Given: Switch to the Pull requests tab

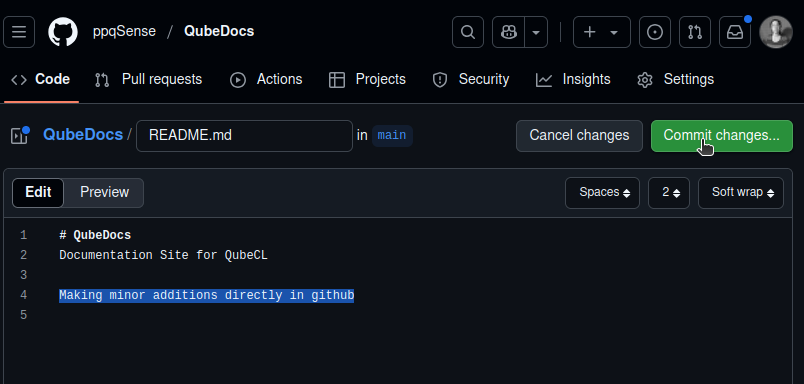Looking at the screenshot, I should click(x=149, y=79).
